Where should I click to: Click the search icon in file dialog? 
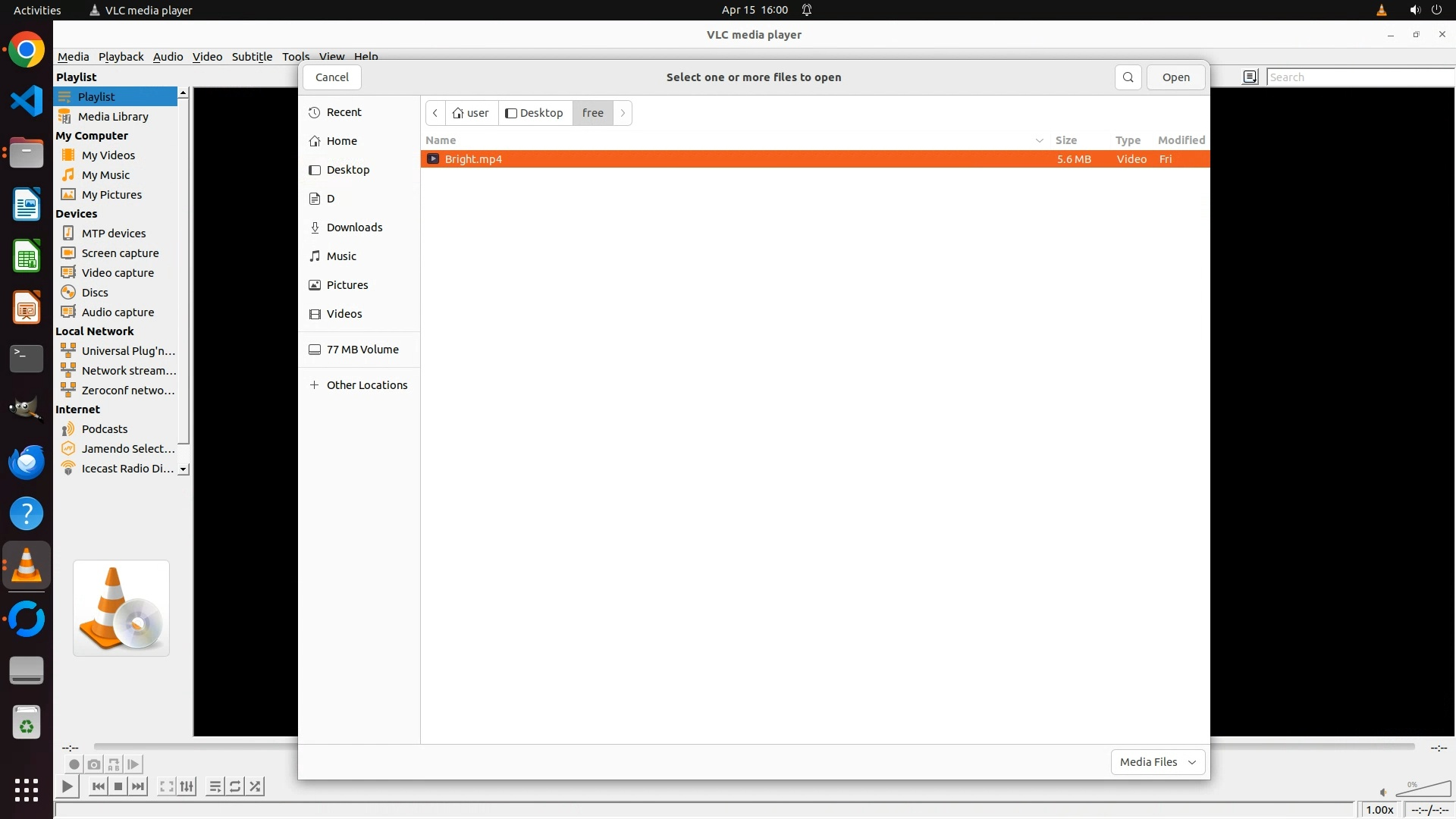1128,77
